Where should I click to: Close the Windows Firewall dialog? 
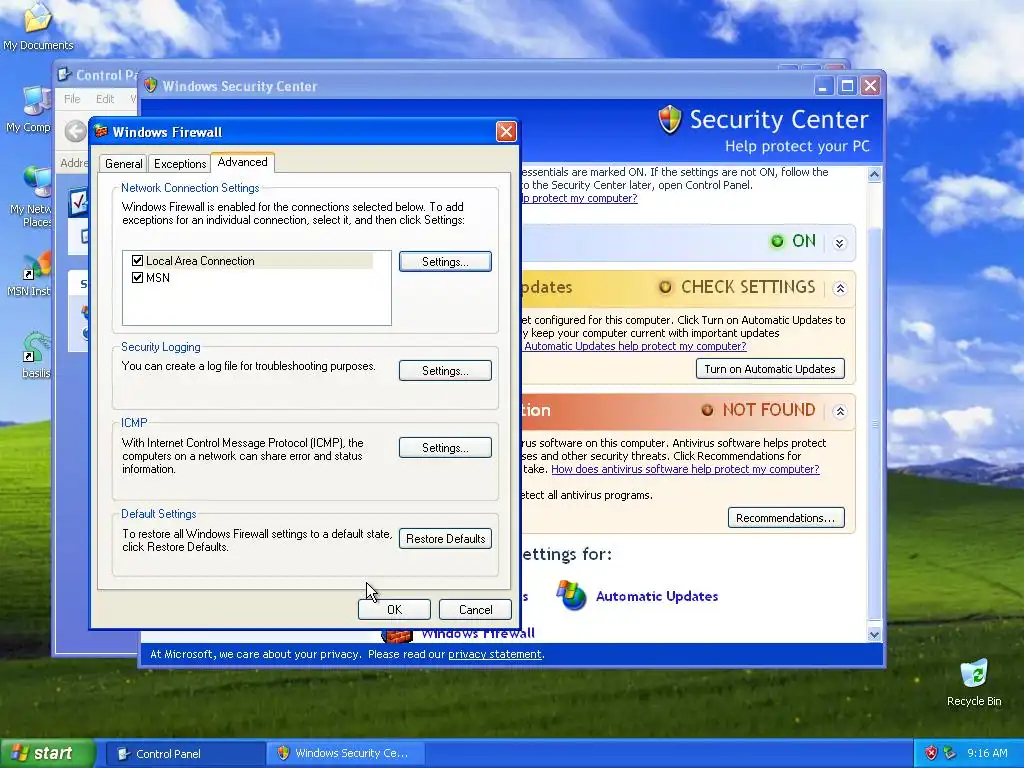click(x=506, y=131)
